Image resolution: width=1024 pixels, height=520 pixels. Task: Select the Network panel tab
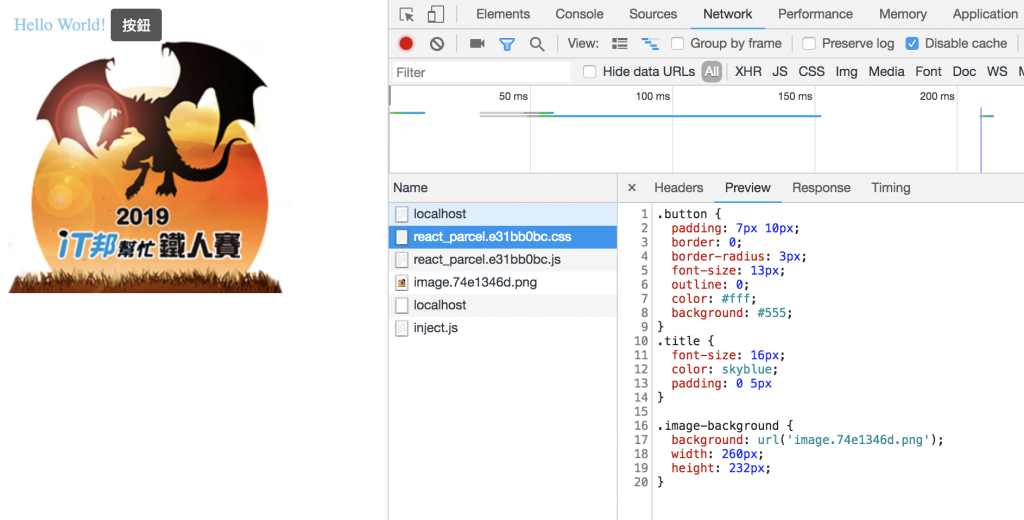click(x=728, y=14)
